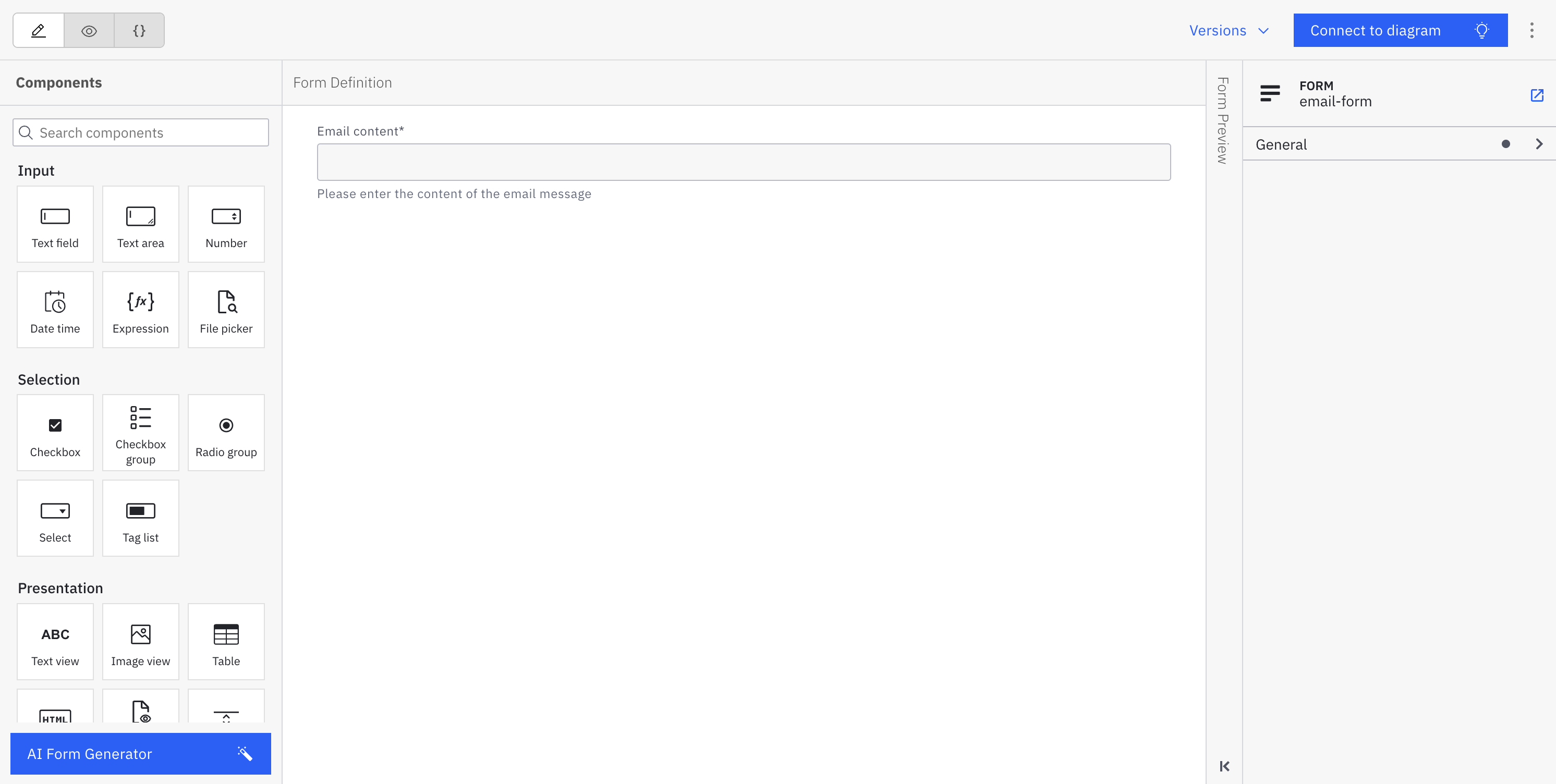Open the three-dot overflow menu
The image size is (1556, 784).
tap(1533, 30)
